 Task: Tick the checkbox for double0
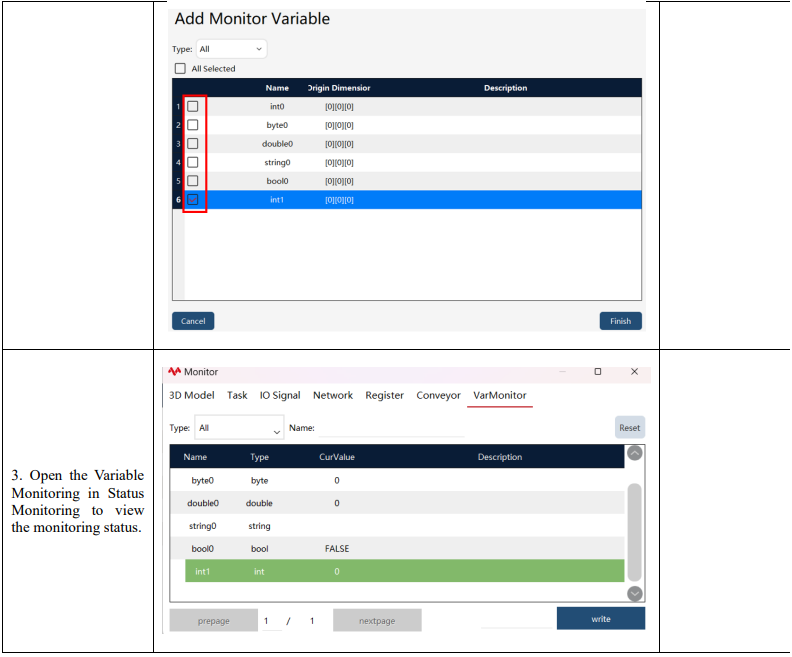coord(192,143)
